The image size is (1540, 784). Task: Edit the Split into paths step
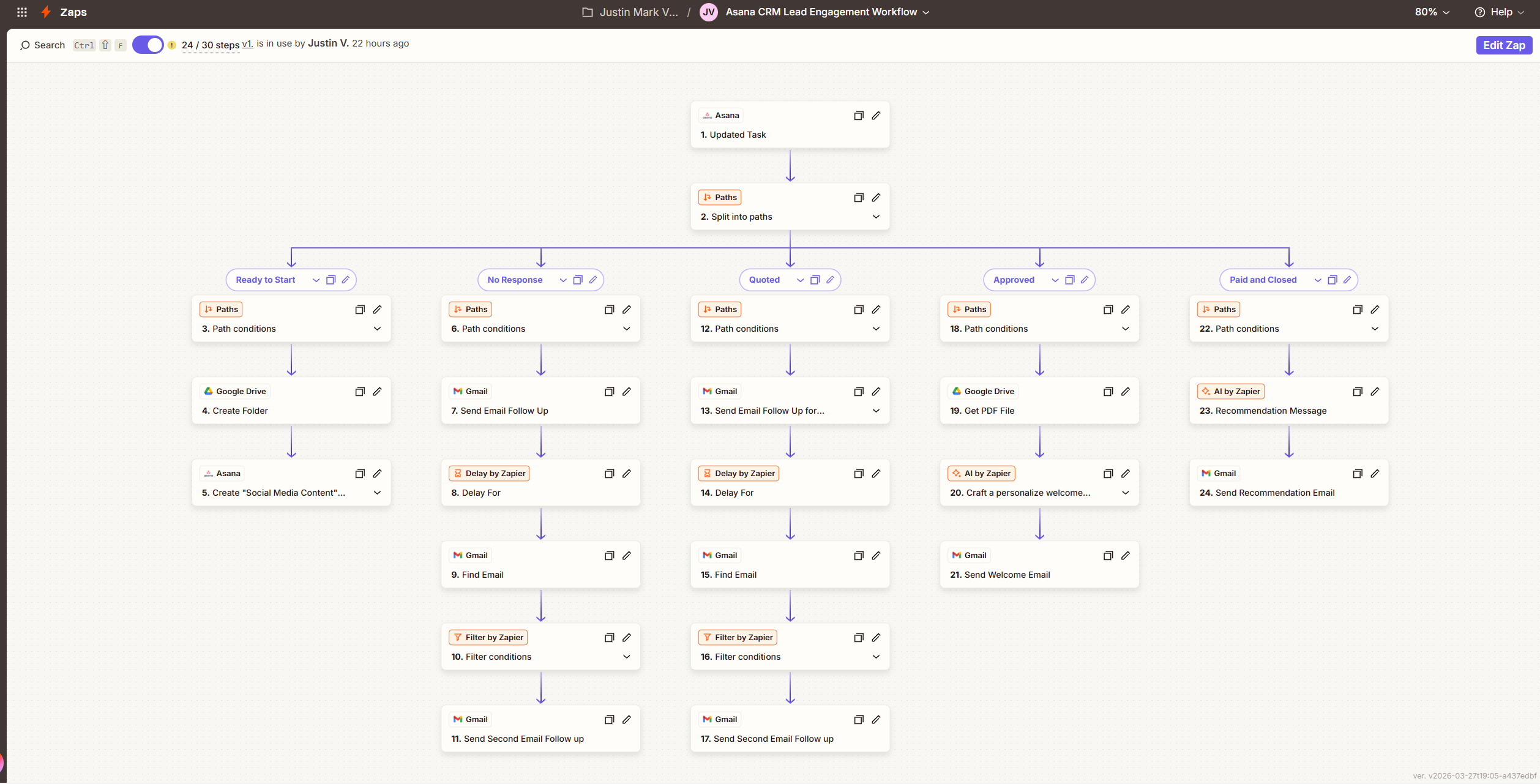876,197
